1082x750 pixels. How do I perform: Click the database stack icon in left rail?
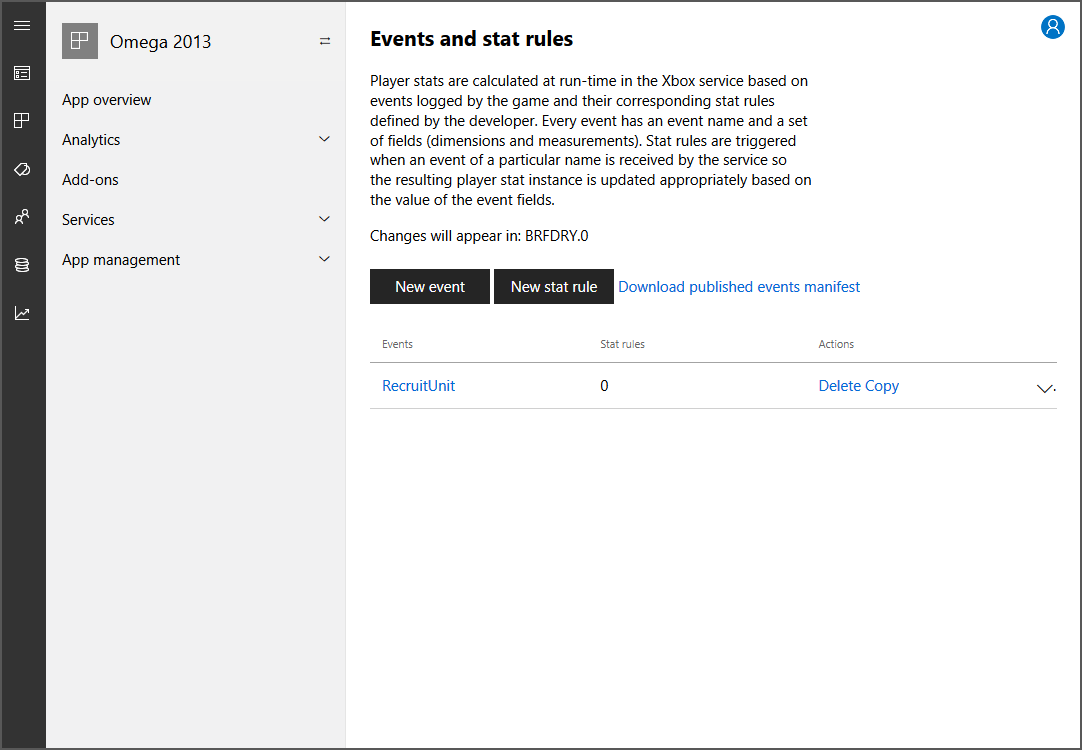coord(22,265)
